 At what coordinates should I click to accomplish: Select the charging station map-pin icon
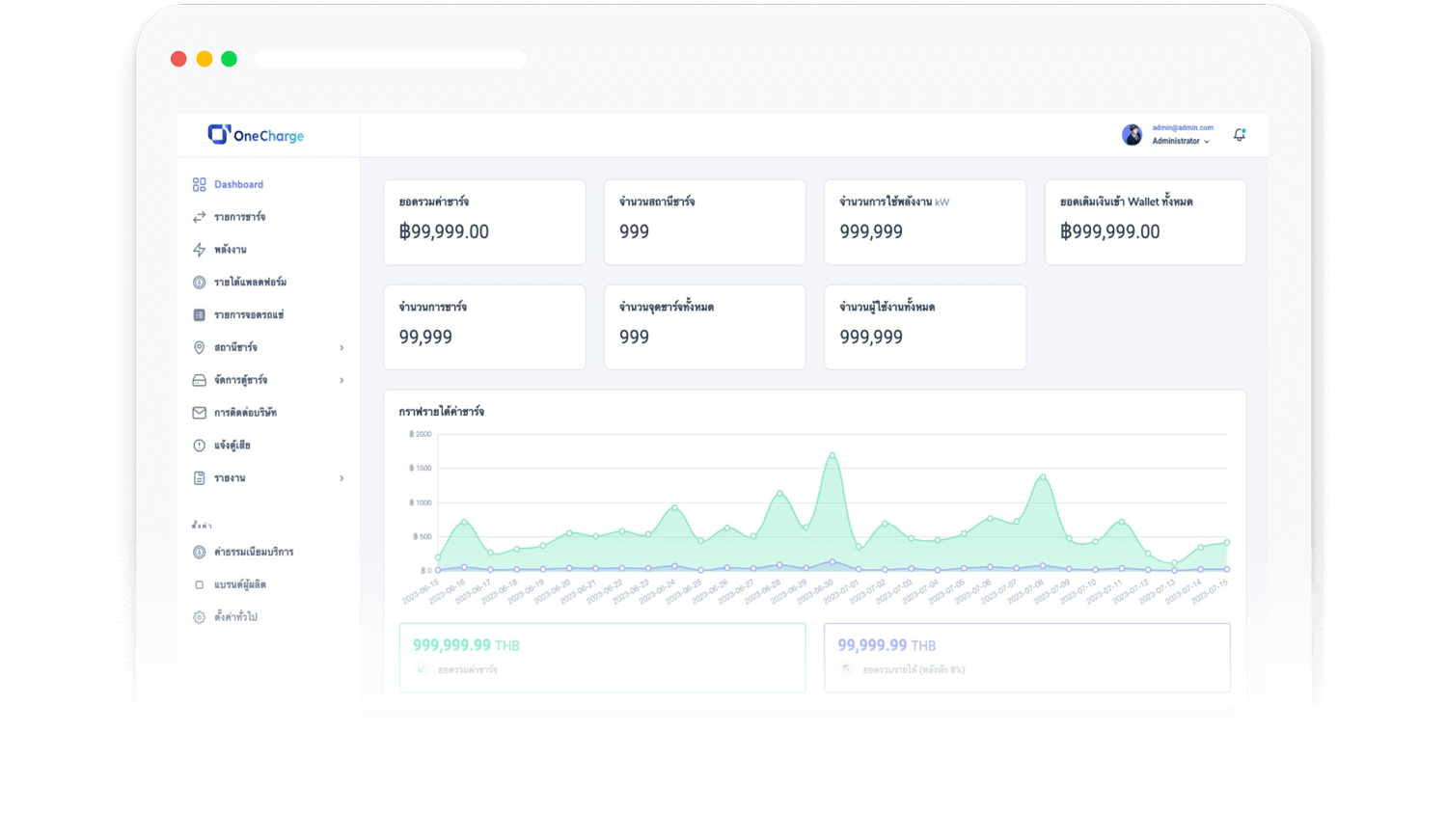click(x=200, y=347)
